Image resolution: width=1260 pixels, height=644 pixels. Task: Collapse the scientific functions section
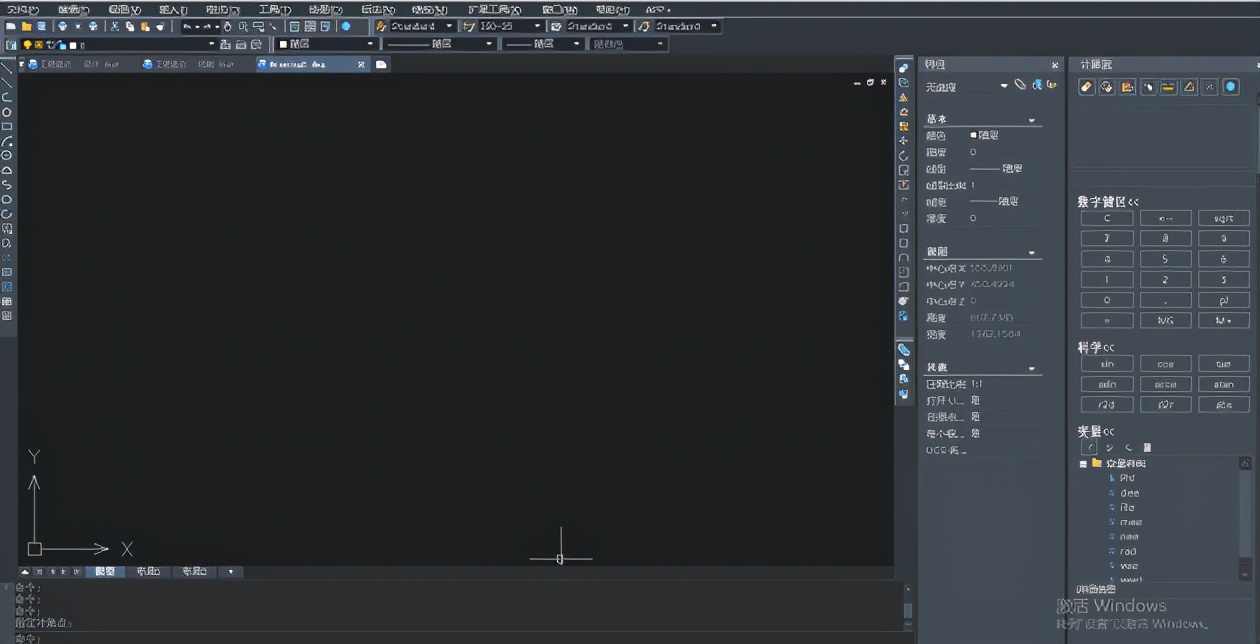tap(1109, 348)
